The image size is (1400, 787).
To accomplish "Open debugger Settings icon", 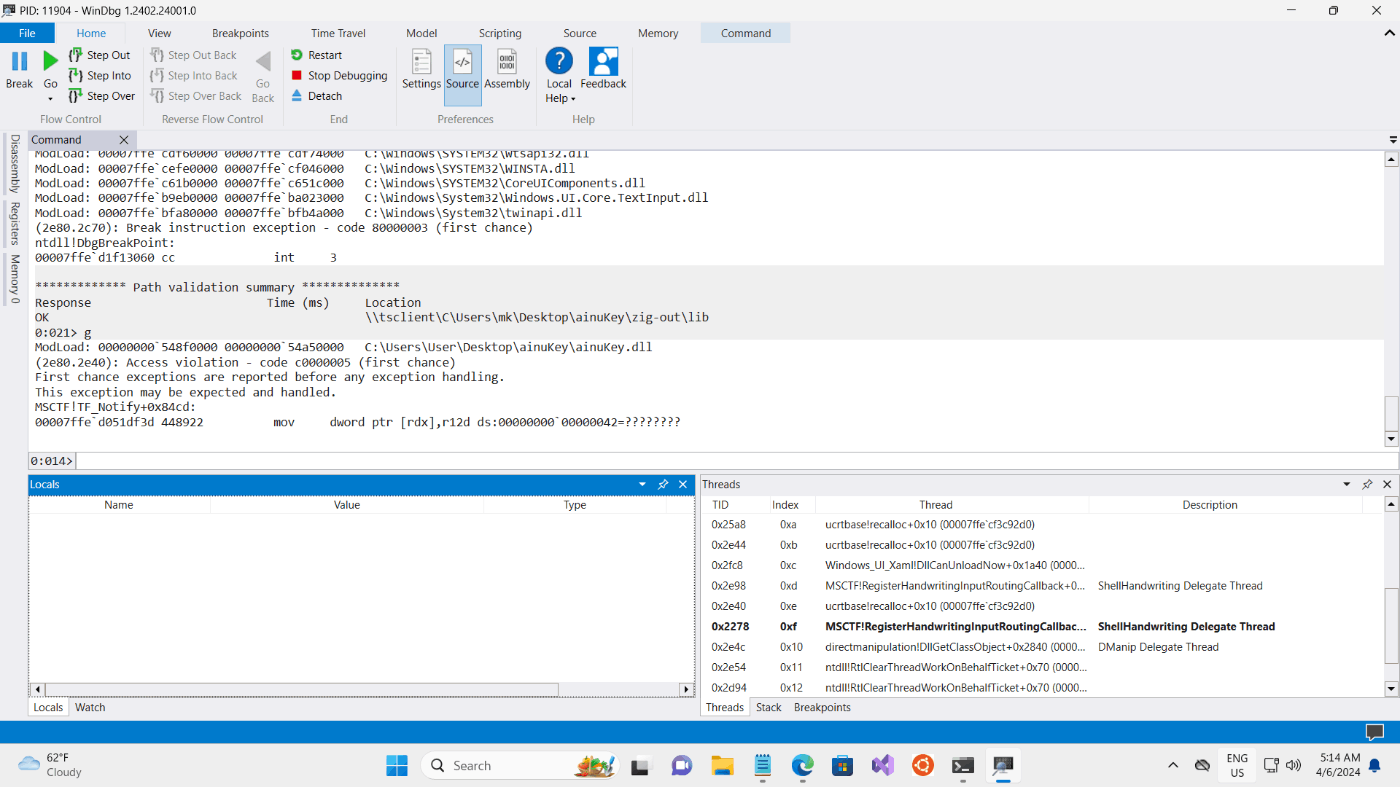I will point(421,62).
